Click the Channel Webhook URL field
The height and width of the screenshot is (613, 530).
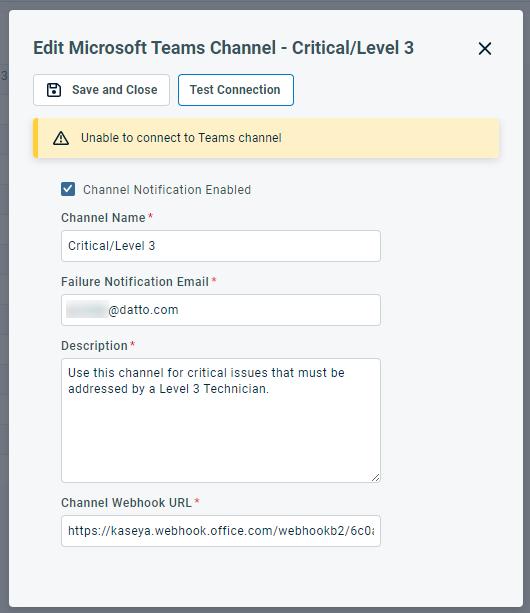click(x=221, y=531)
